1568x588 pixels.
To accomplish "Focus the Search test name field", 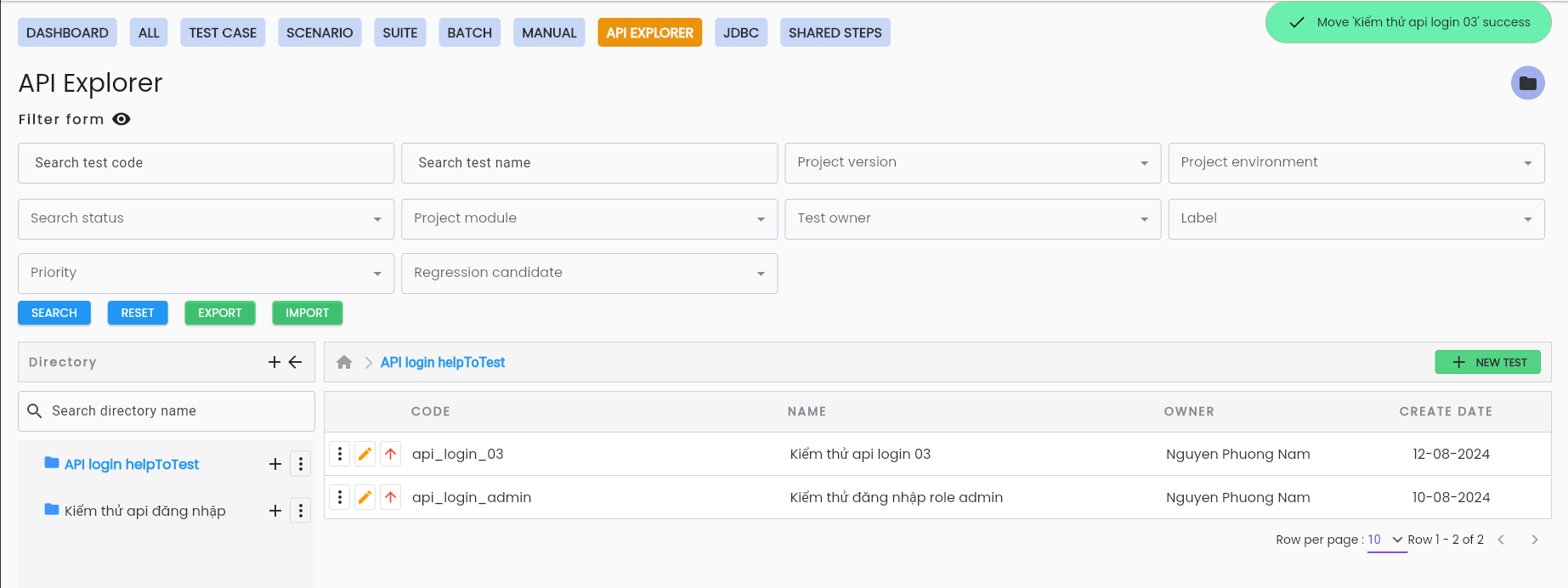I will pyautogui.click(x=589, y=163).
